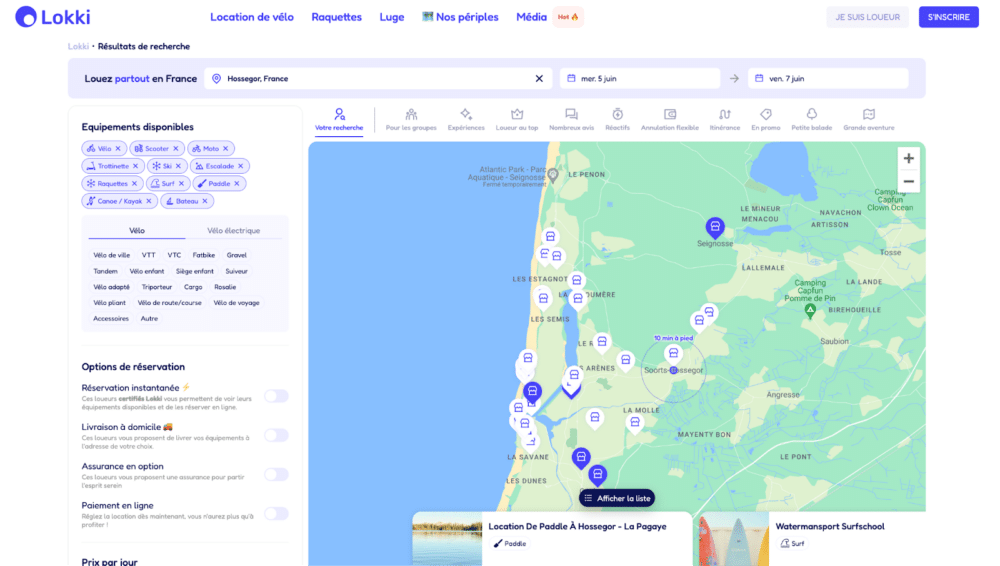Select the Fatbike type chip
Image resolution: width=1000 pixels, height=566 pixels.
pos(204,255)
